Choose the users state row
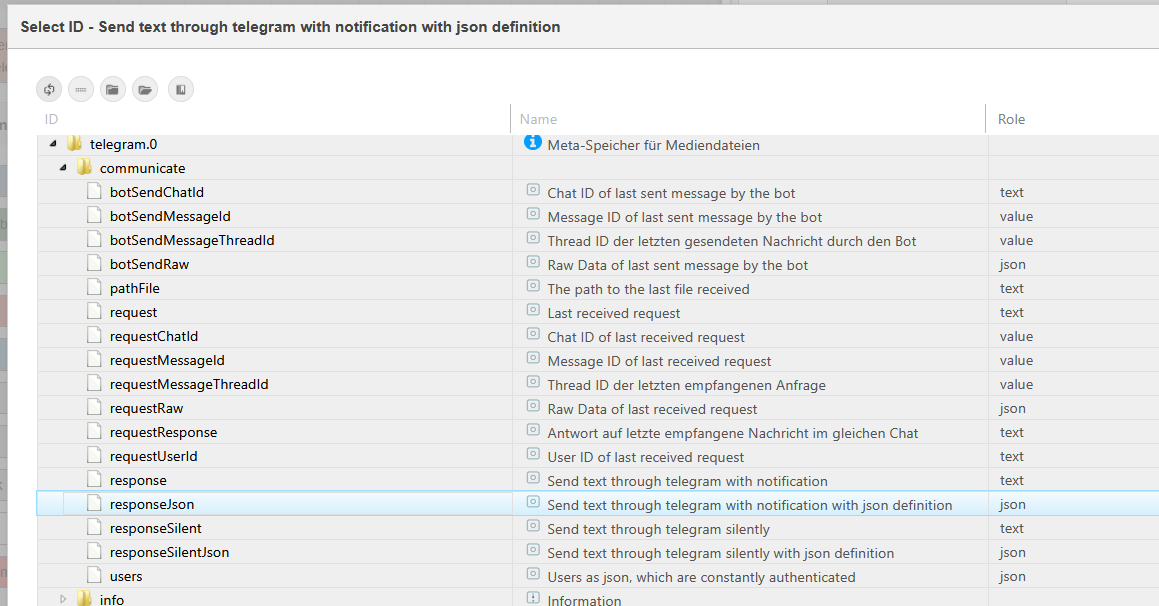Viewport: 1159px width, 606px height. pos(126,576)
